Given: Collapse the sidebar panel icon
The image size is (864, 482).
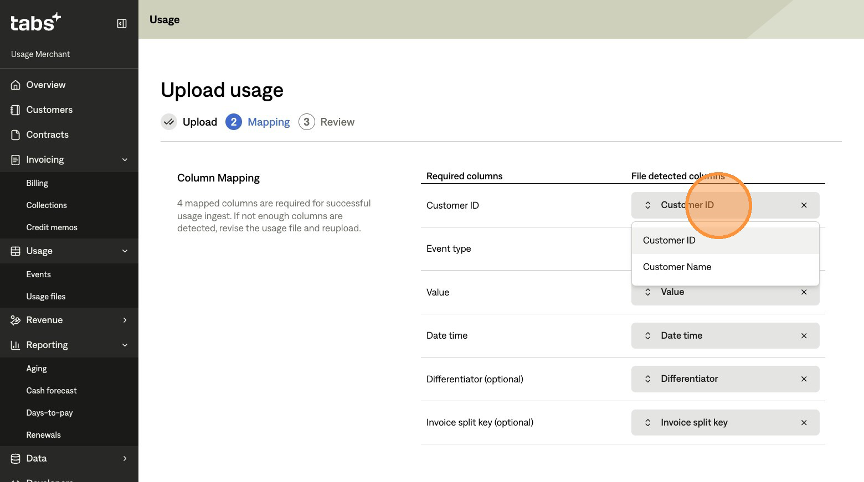Looking at the screenshot, I should tap(122, 23).
